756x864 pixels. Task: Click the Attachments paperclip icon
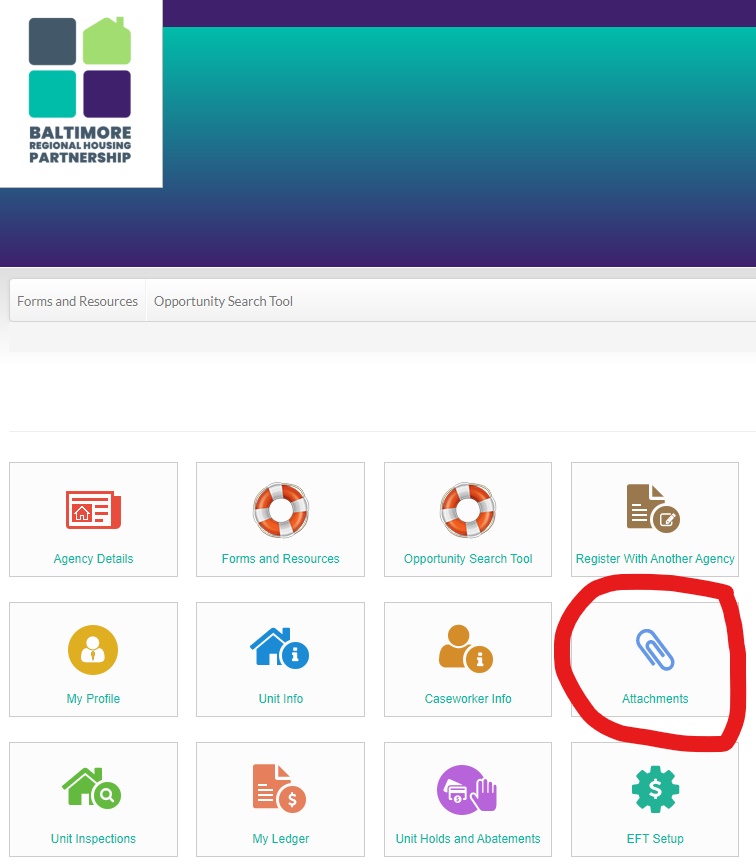pos(655,649)
